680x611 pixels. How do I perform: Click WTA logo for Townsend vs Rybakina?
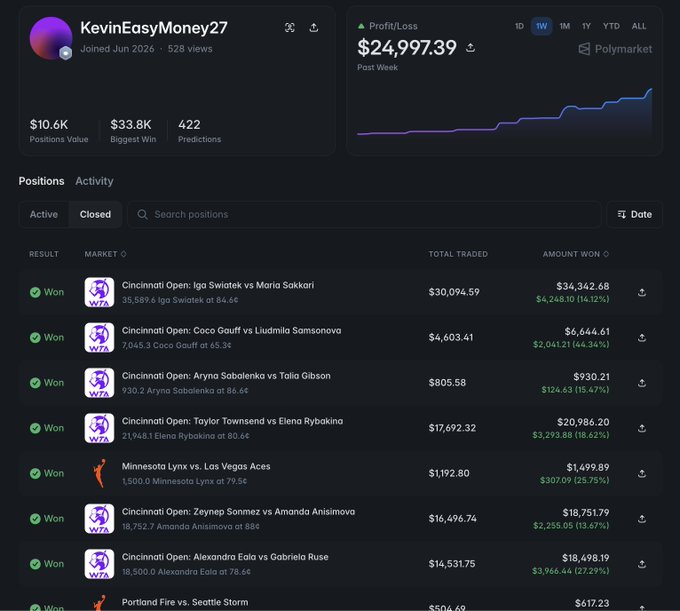point(99,428)
